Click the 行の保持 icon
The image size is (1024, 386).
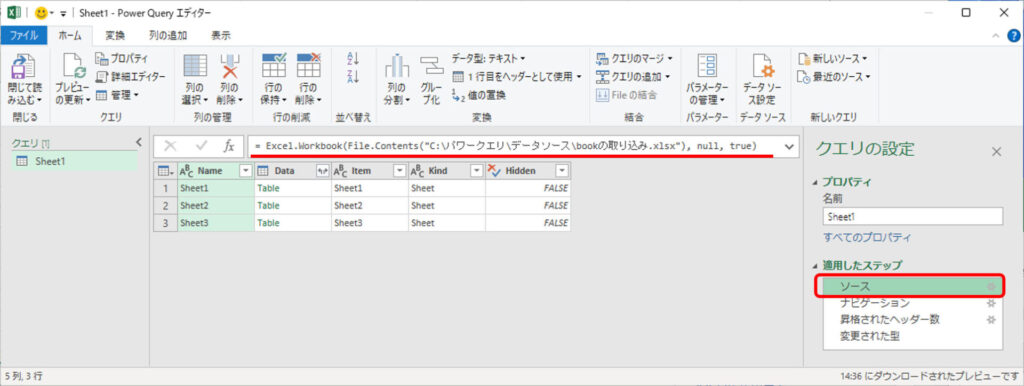tap(274, 65)
